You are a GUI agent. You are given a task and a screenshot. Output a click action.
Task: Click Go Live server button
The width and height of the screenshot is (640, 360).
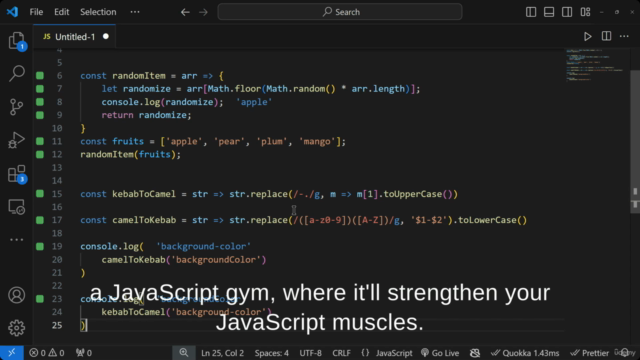tap(440, 353)
